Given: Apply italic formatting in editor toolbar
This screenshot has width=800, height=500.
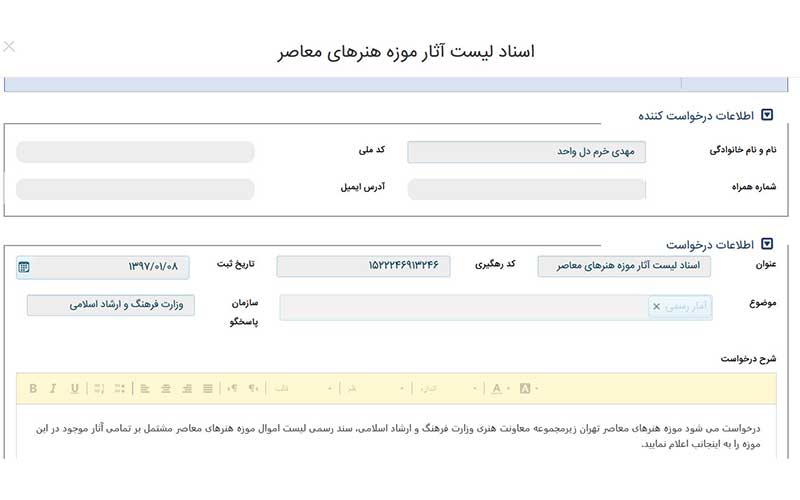Looking at the screenshot, I should tap(53, 388).
